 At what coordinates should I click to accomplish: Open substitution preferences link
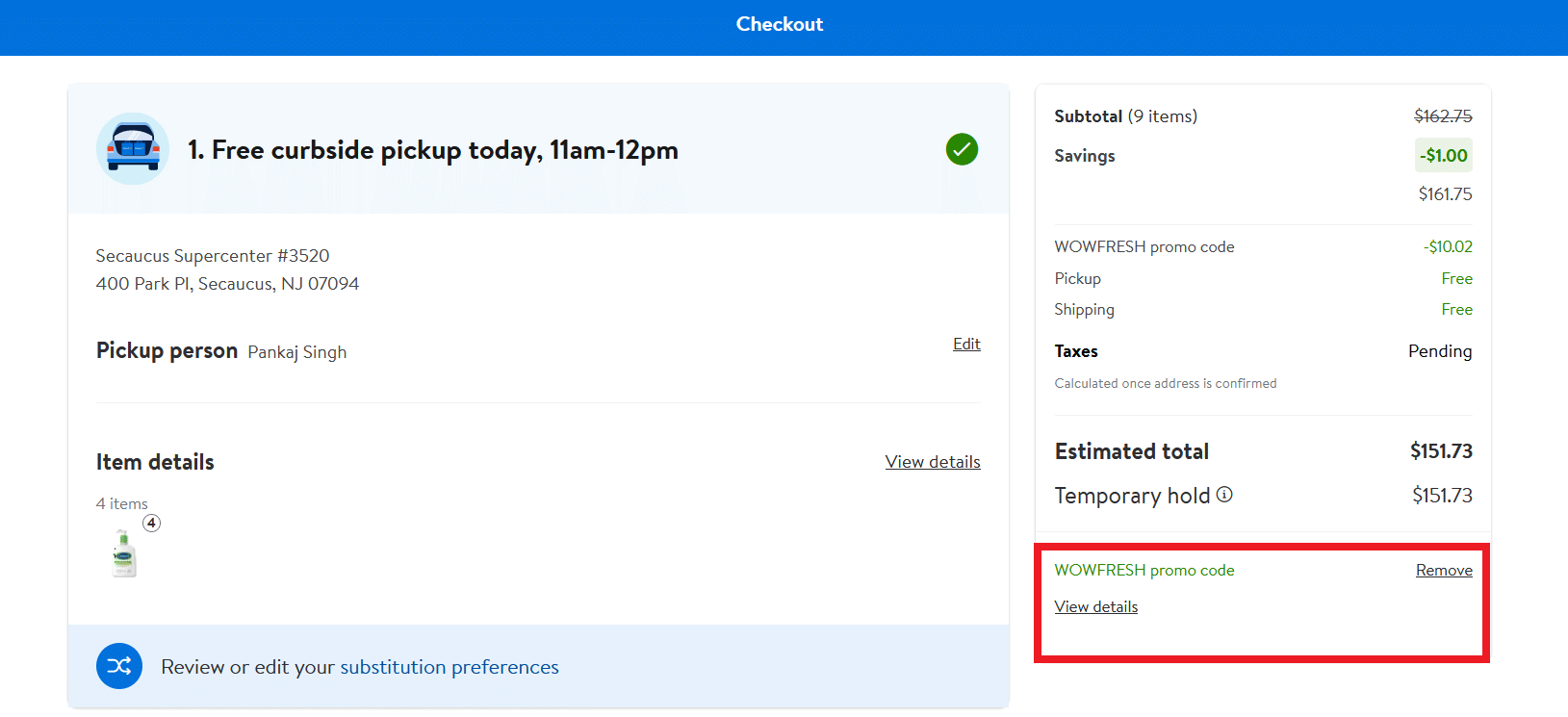449,667
